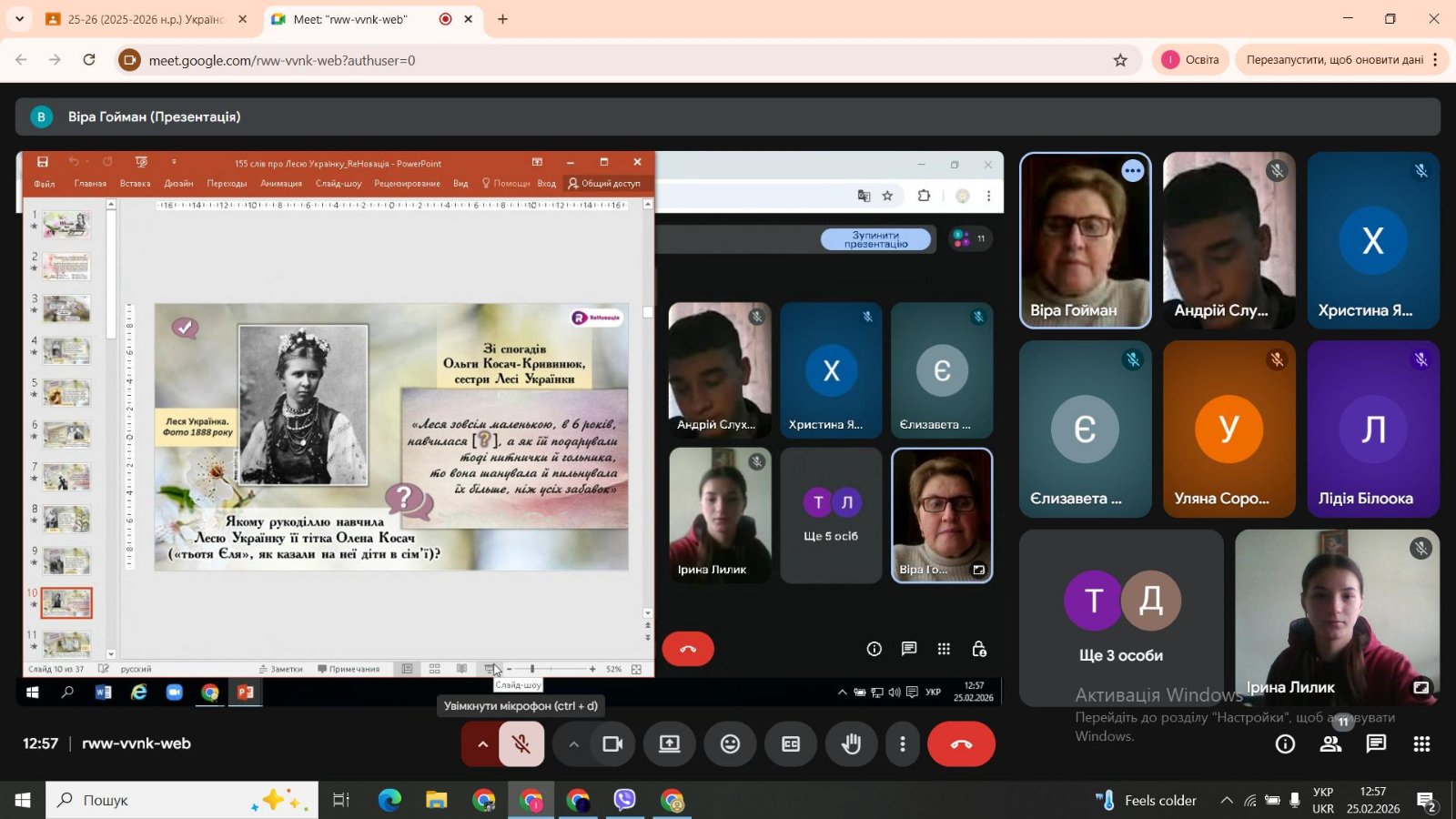Viewport: 1456px width, 819px height.
Task: Open Chrome's three-dot menu beside the relaunch button
Action: (x=1435, y=60)
